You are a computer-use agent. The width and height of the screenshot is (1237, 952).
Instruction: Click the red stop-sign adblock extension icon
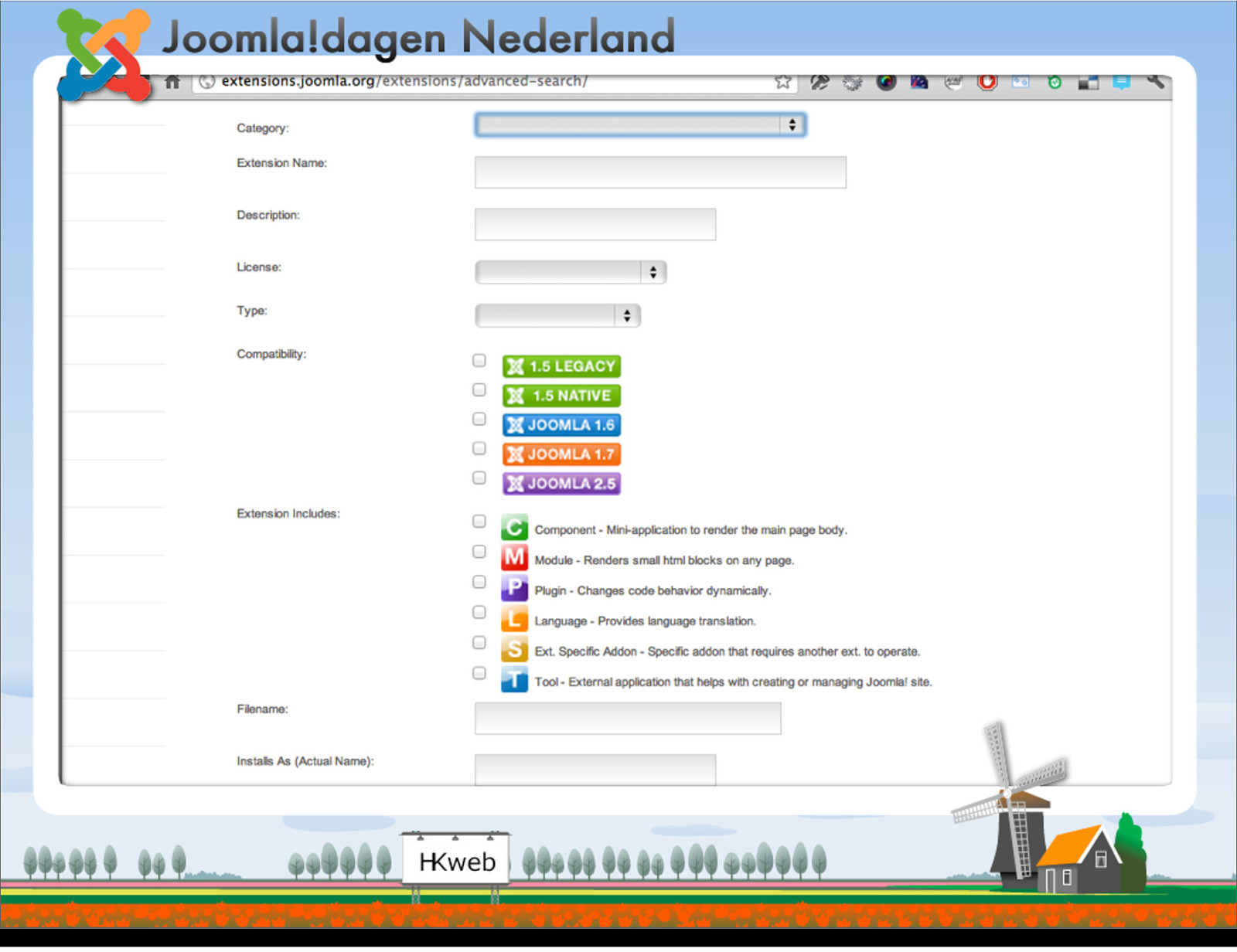pyautogui.click(x=987, y=82)
